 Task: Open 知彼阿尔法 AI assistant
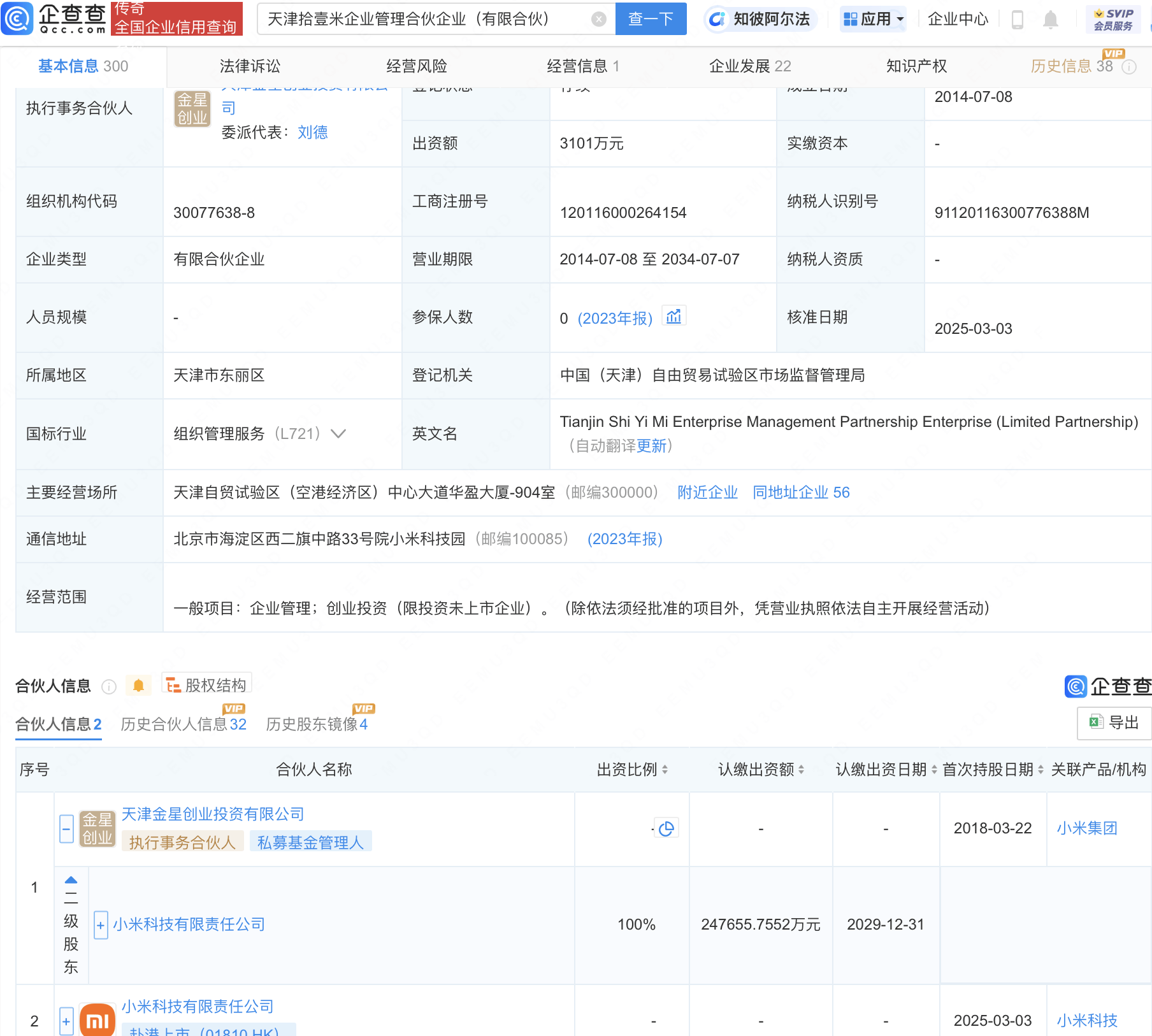coord(760,19)
